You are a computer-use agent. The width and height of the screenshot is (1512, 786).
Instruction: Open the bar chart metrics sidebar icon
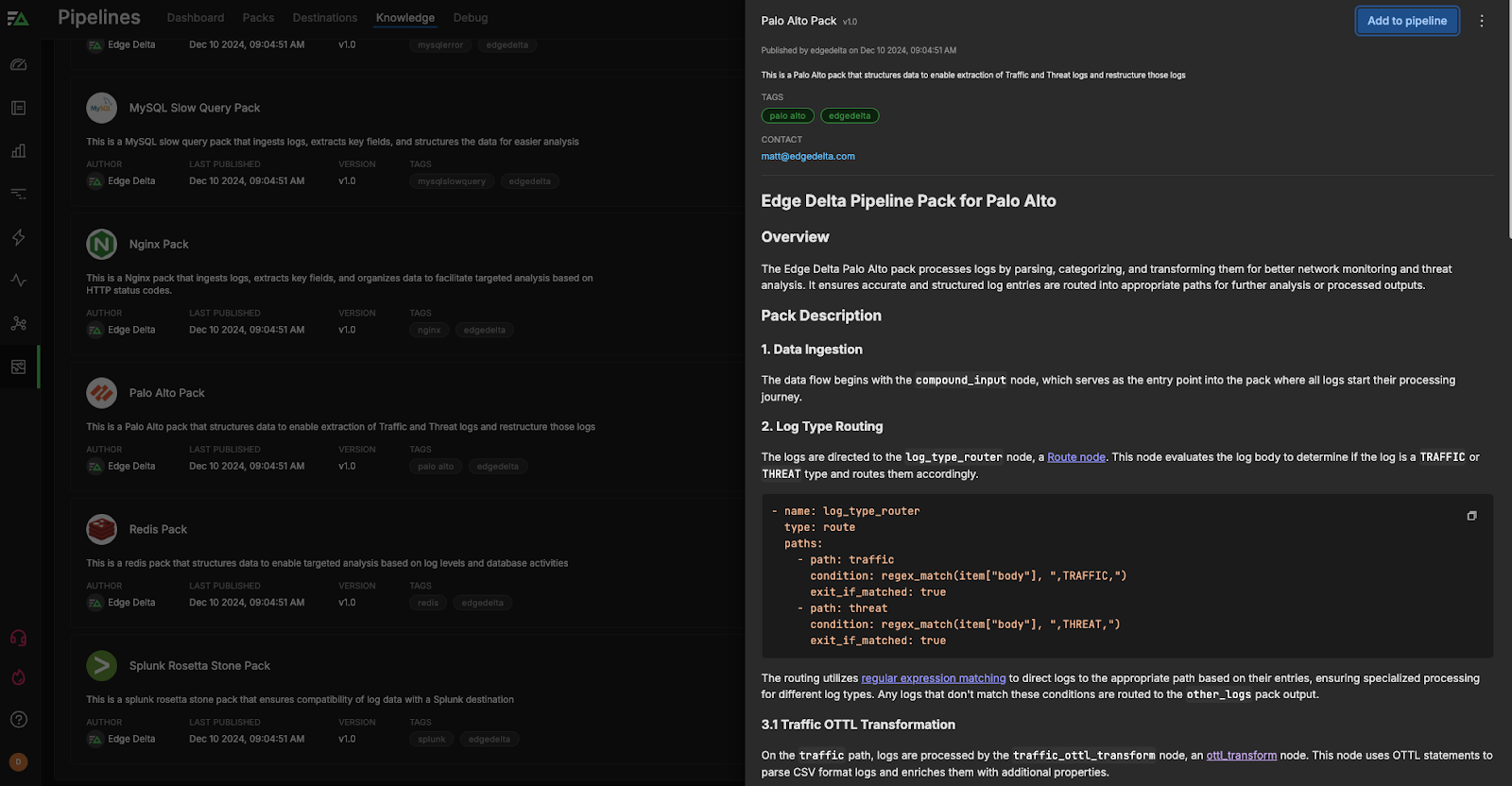[x=18, y=151]
